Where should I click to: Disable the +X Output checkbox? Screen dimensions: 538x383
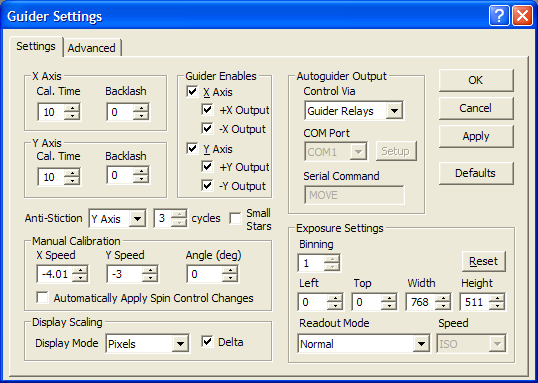(207, 110)
